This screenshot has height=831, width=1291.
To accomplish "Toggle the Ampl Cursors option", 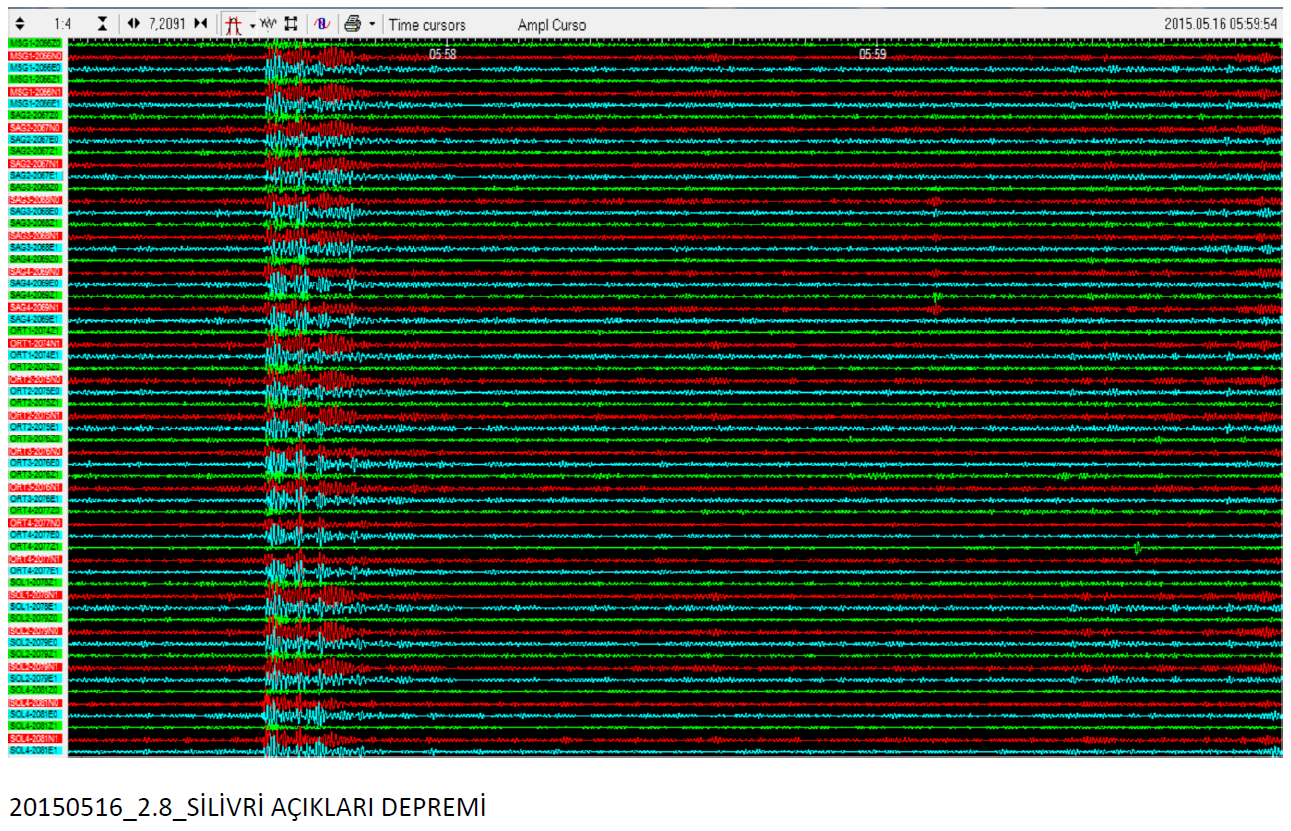I will 552,25.
